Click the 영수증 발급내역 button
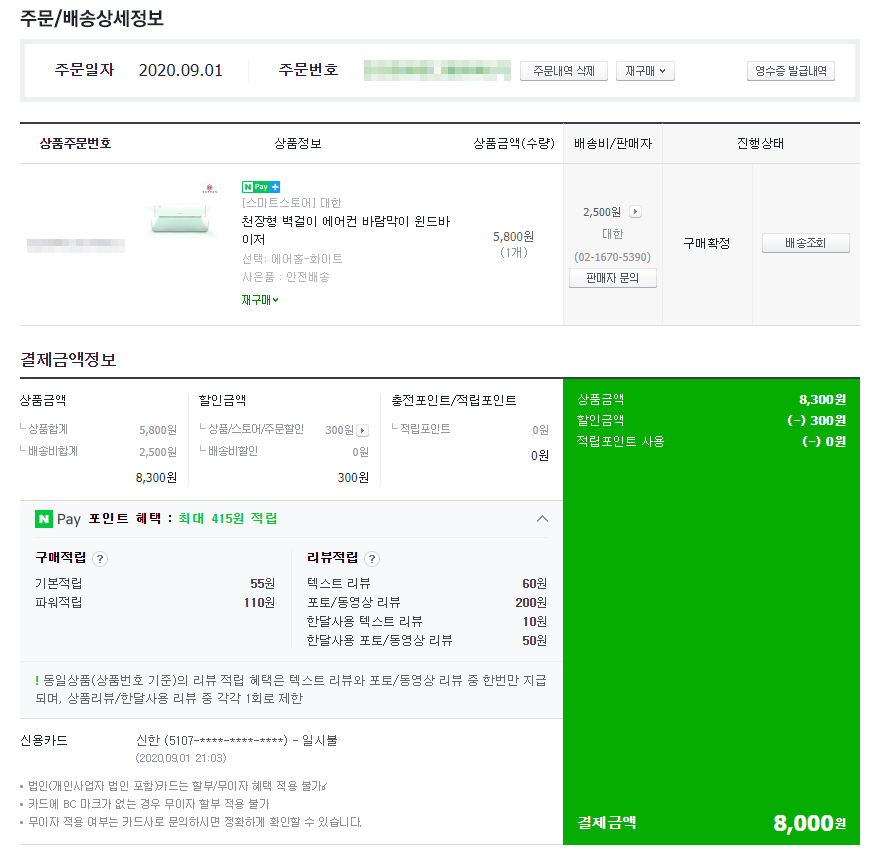 pos(790,71)
